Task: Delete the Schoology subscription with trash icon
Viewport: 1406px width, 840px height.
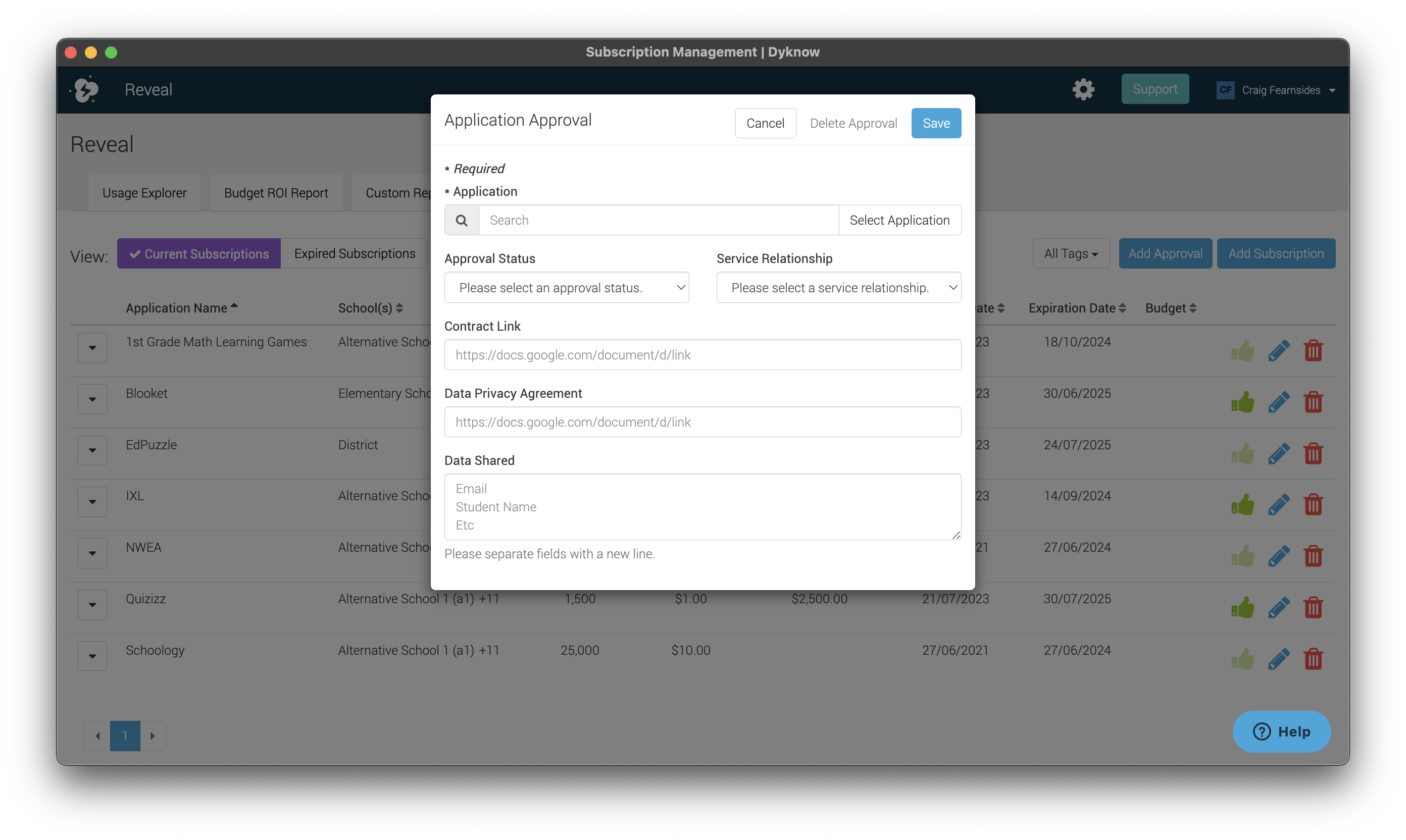Action: (x=1313, y=659)
